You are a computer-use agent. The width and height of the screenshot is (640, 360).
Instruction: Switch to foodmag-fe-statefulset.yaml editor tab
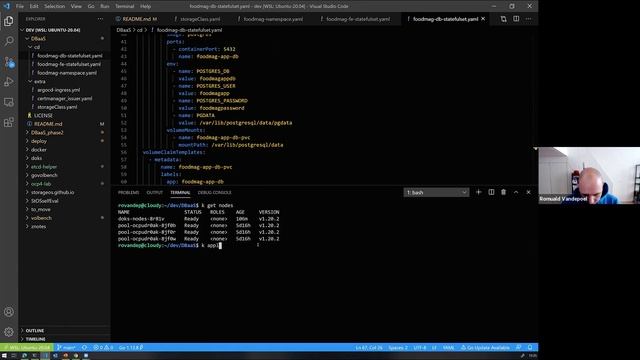358,19
